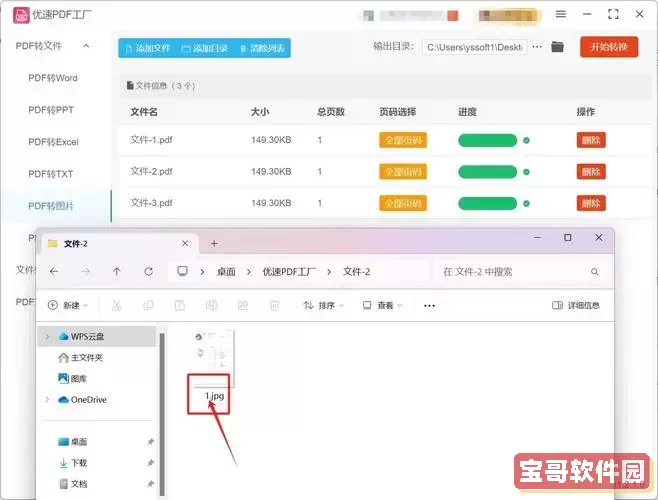Select PDF转Excel in the sidebar

(x=53, y=142)
